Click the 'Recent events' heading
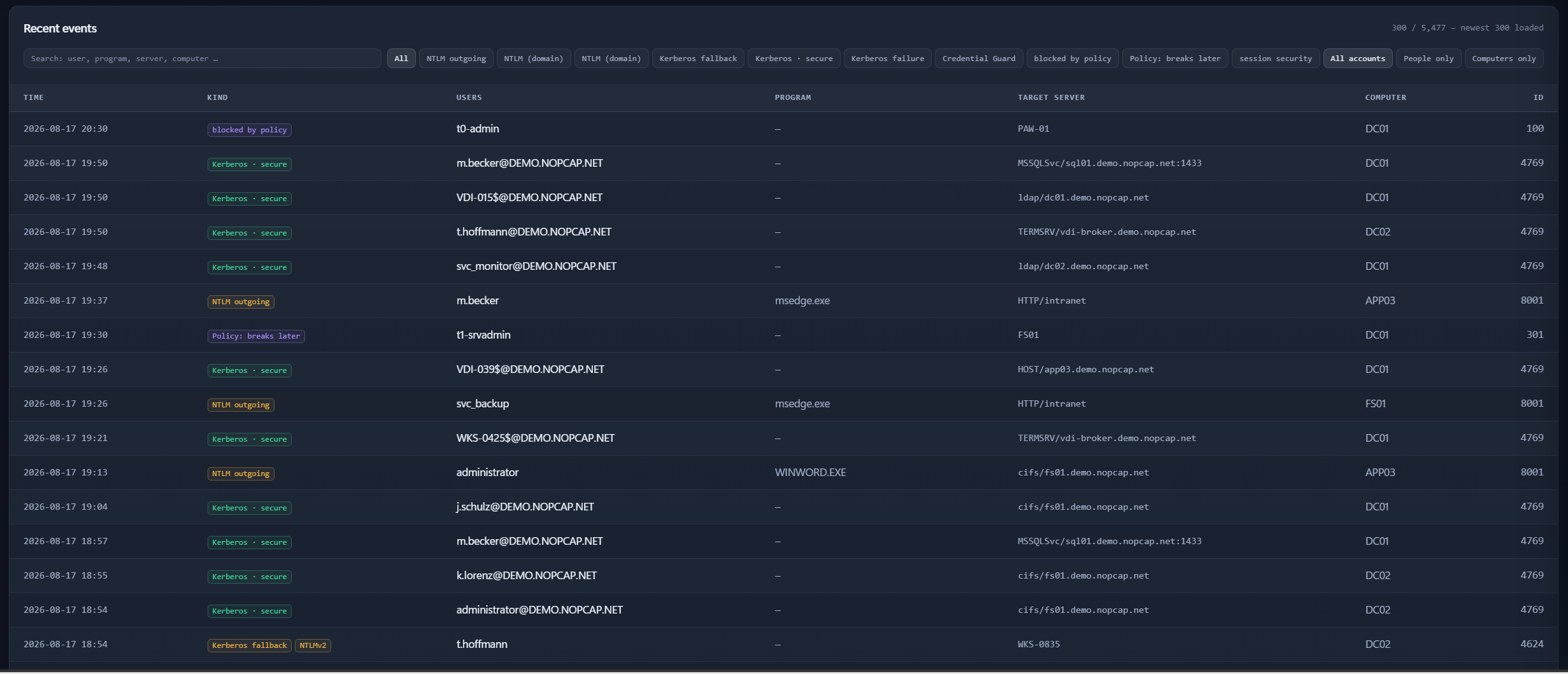Viewport: 1568px width, 674px height. tap(60, 29)
